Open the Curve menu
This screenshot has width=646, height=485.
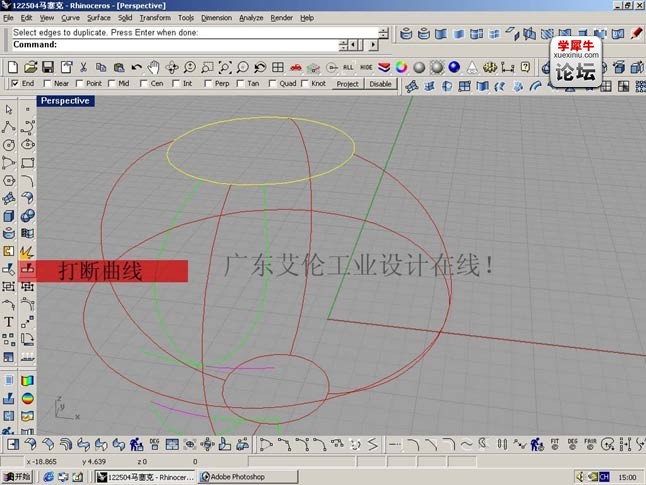pyautogui.click(x=70, y=18)
